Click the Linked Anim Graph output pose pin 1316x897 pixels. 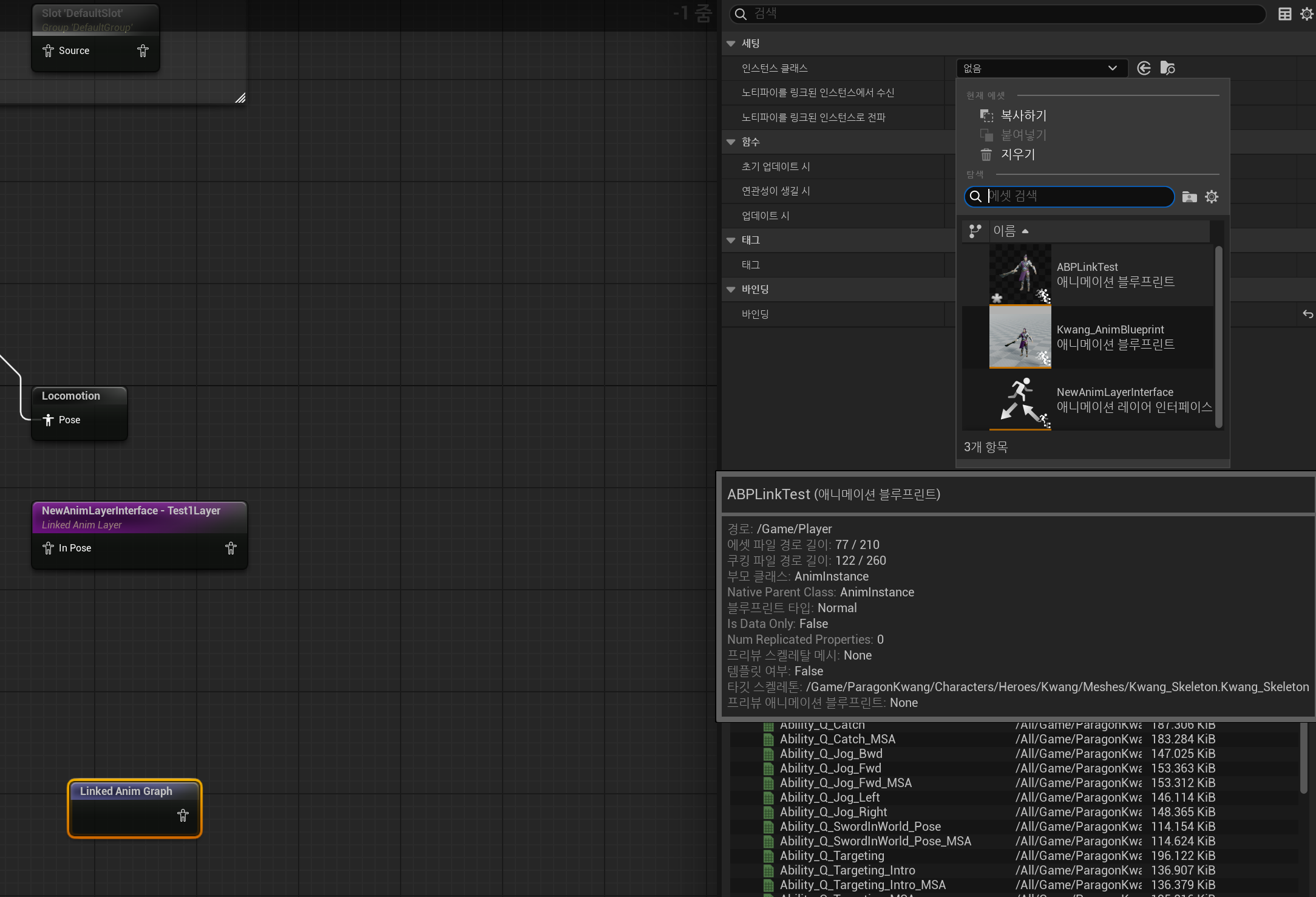(x=183, y=815)
